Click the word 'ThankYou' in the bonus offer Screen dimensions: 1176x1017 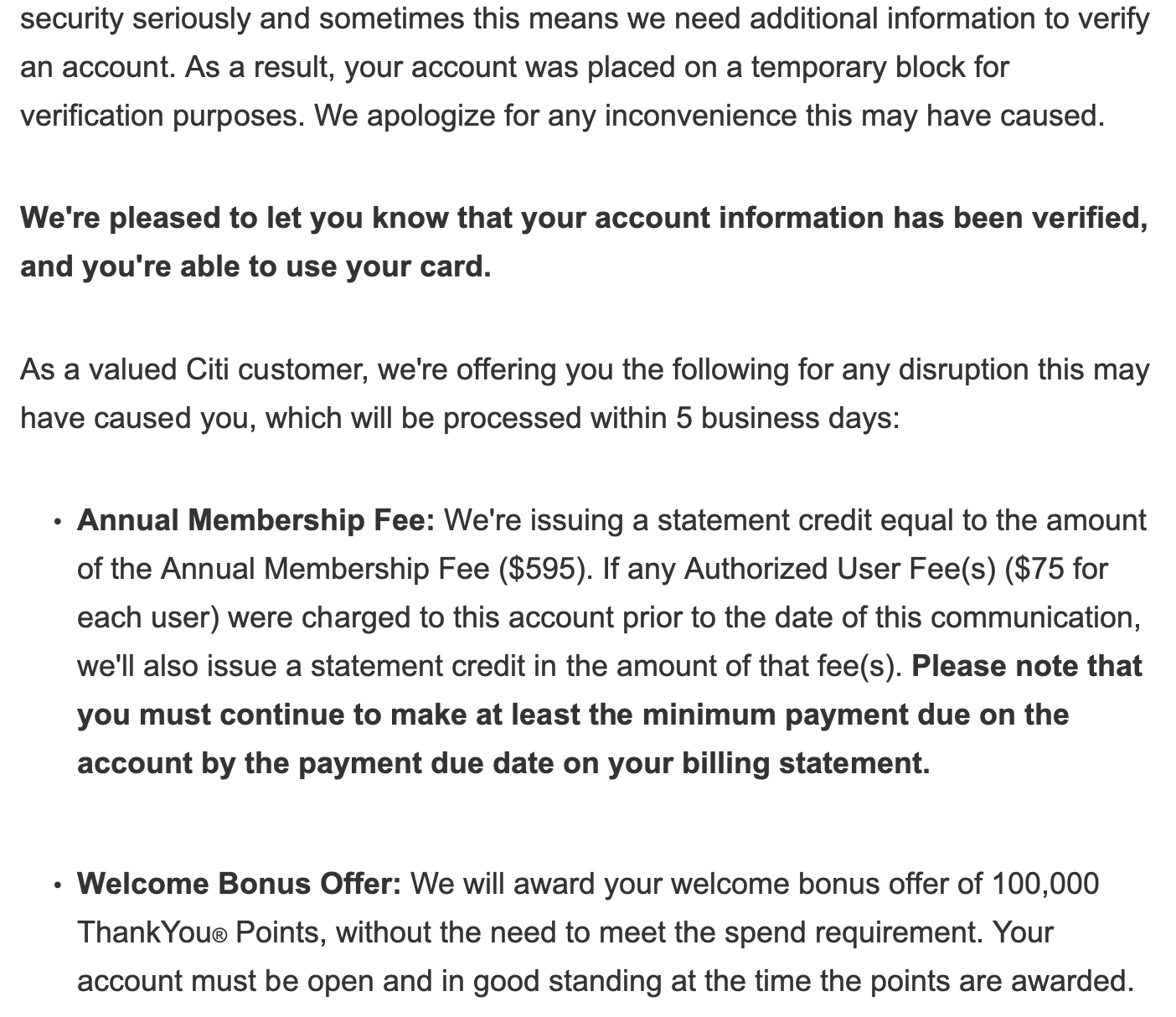[x=144, y=932]
